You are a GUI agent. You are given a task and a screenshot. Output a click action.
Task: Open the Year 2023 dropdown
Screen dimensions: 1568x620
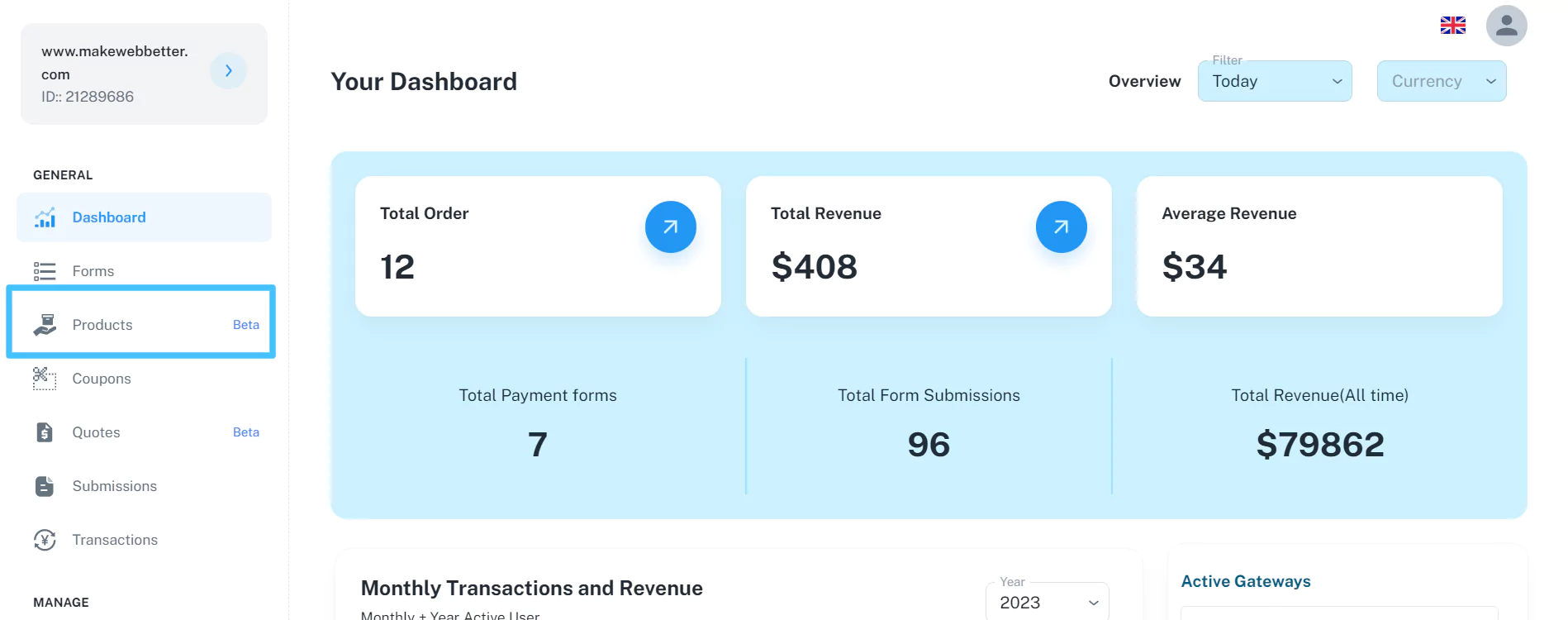(x=1047, y=603)
